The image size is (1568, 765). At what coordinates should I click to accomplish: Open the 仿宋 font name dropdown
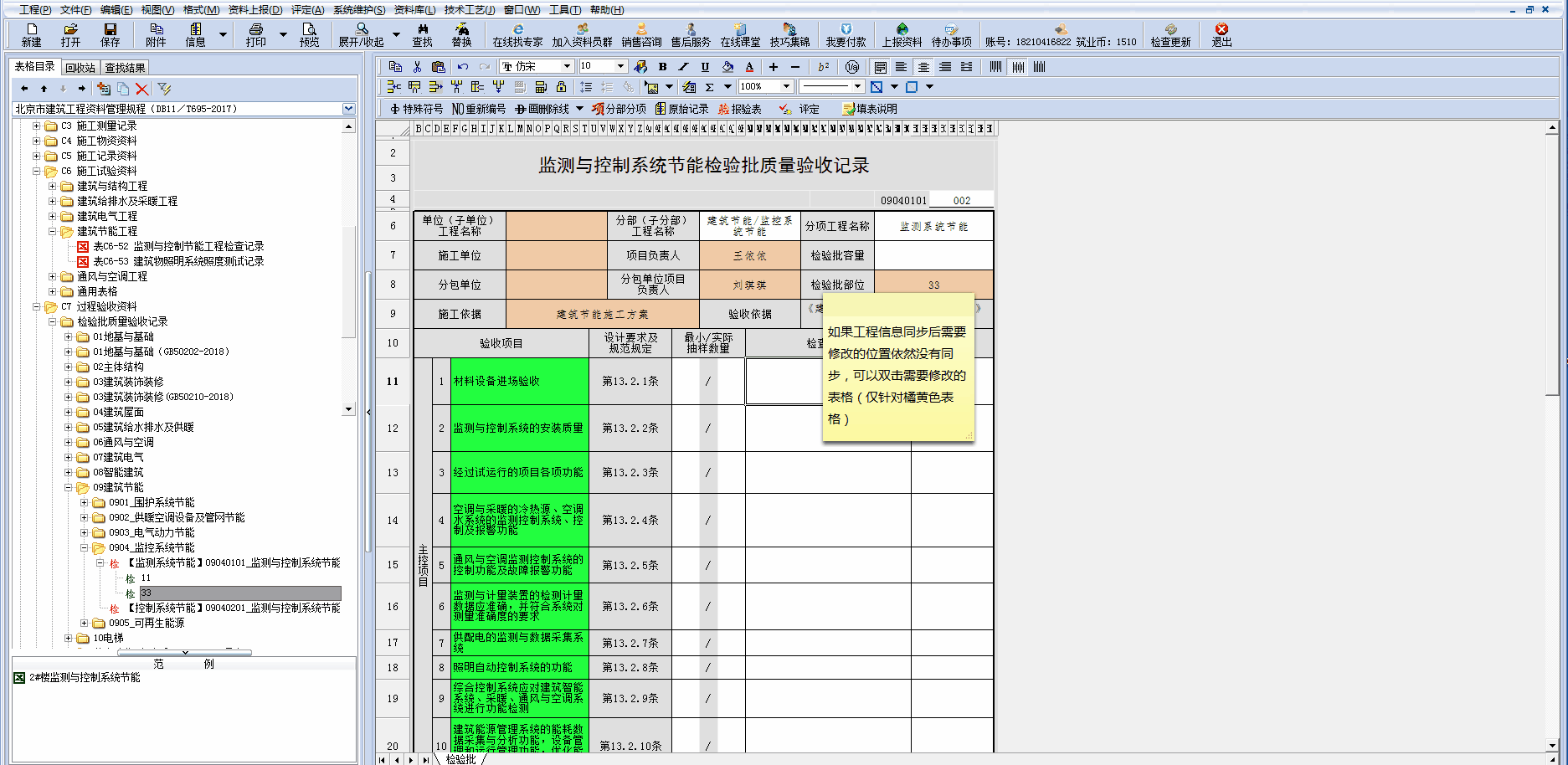point(567,66)
